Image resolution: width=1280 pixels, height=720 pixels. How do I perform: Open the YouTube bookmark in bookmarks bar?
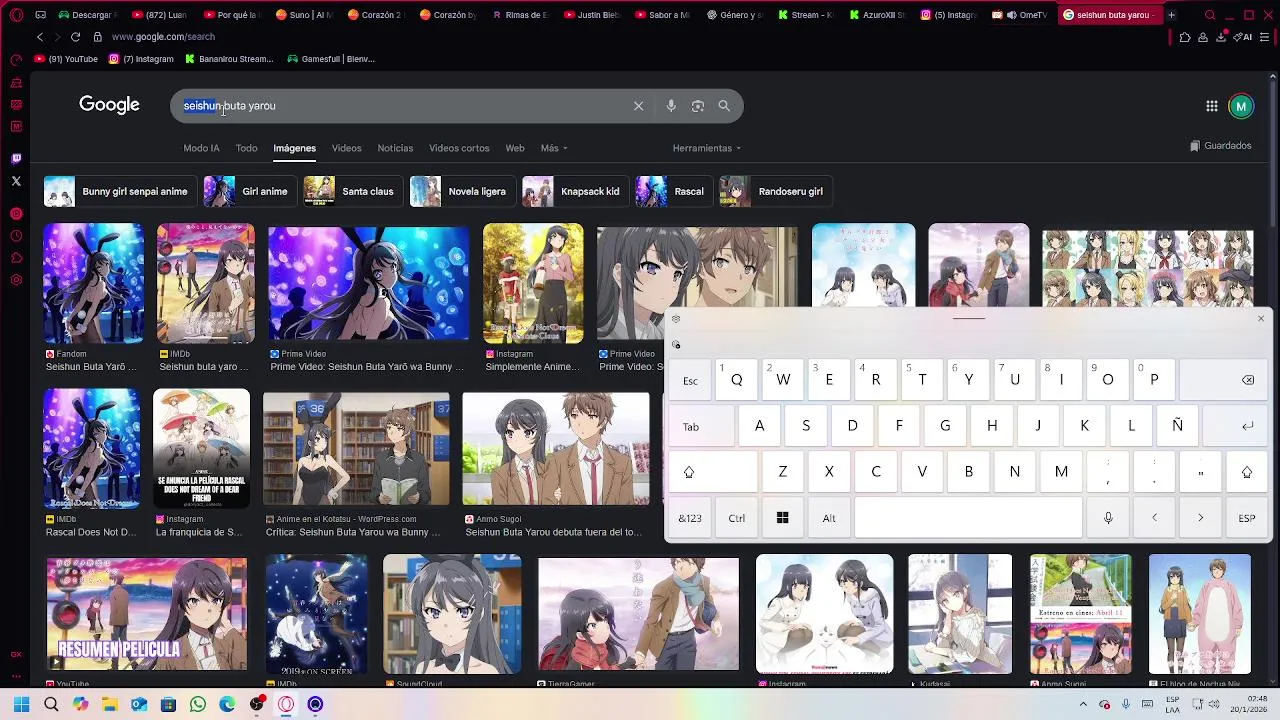65,59
